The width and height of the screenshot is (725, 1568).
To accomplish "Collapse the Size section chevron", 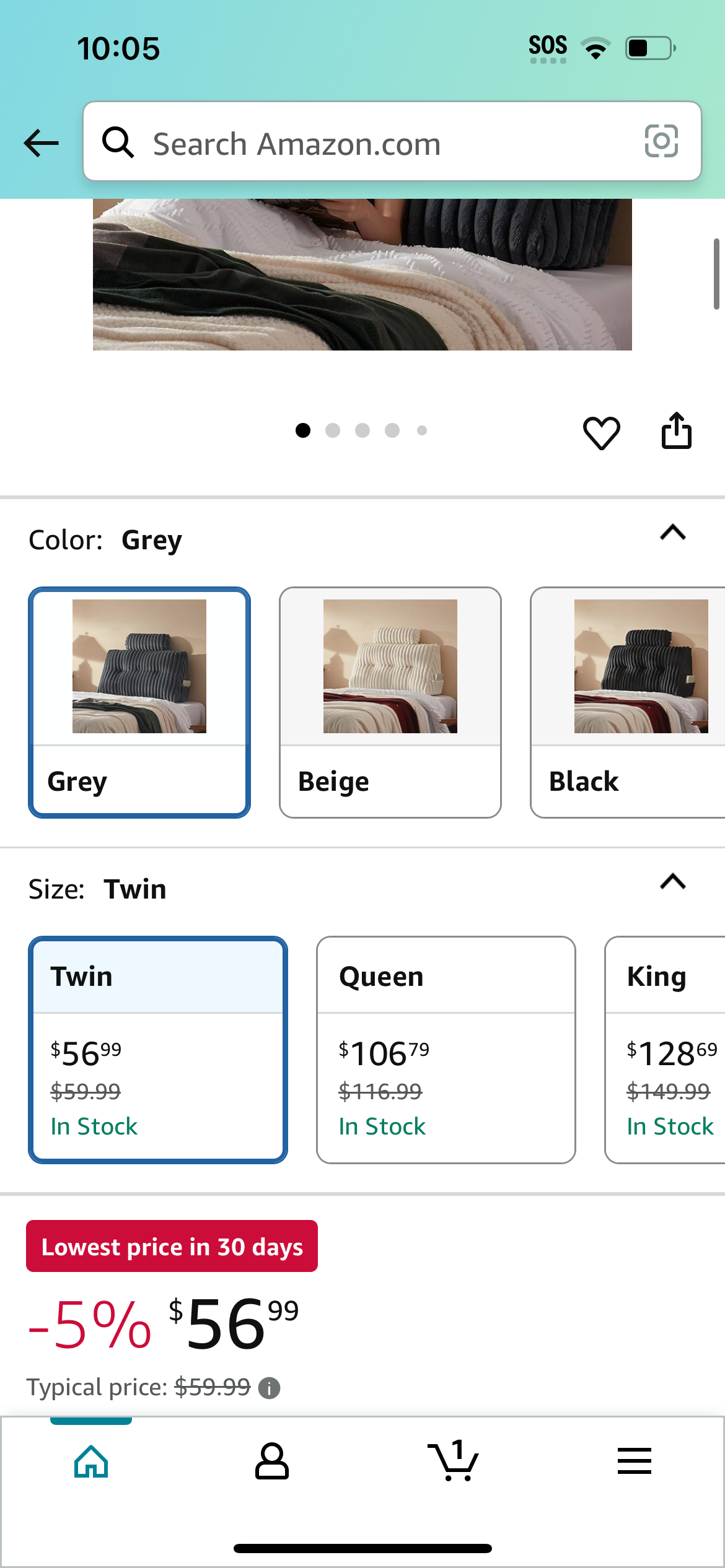I will click(673, 881).
